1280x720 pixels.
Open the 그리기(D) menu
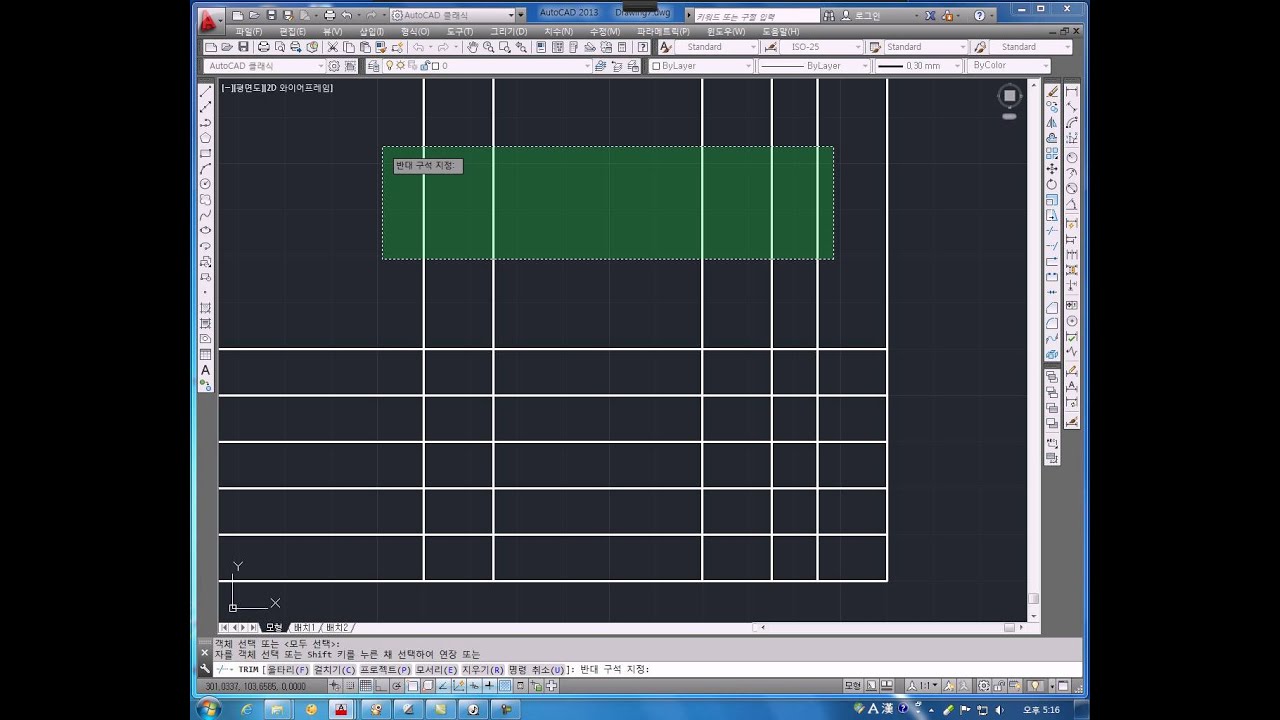click(509, 32)
